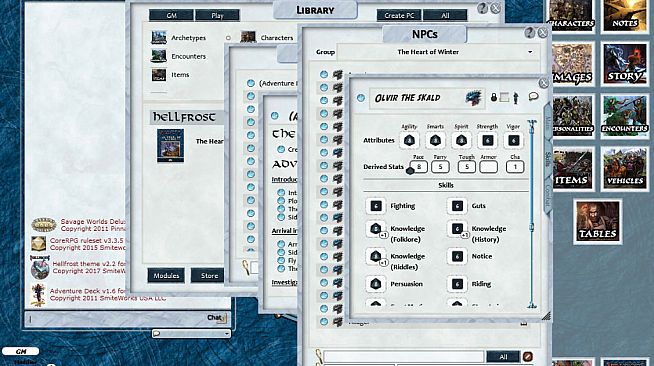The width and height of the screenshot is (654, 366).
Task: Roll the Smarts attribute die
Action: point(435,140)
